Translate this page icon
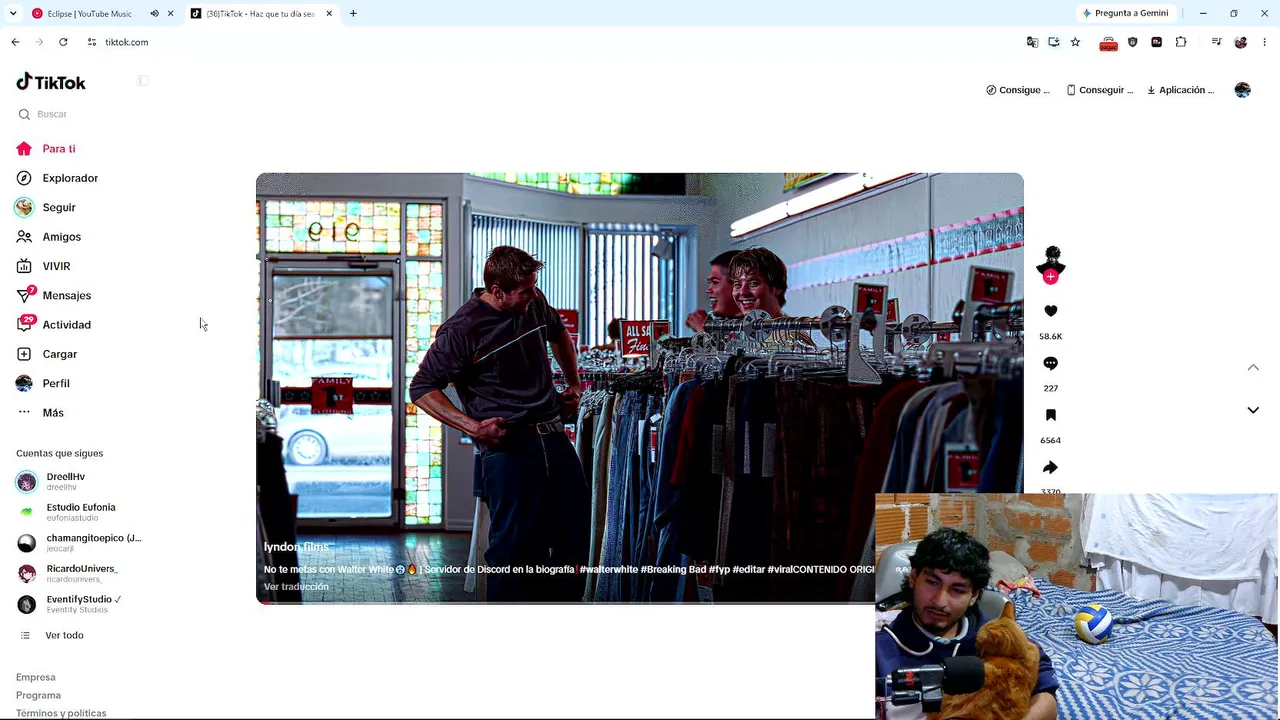Screen dimensions: 1280x720 (1032, 42)
